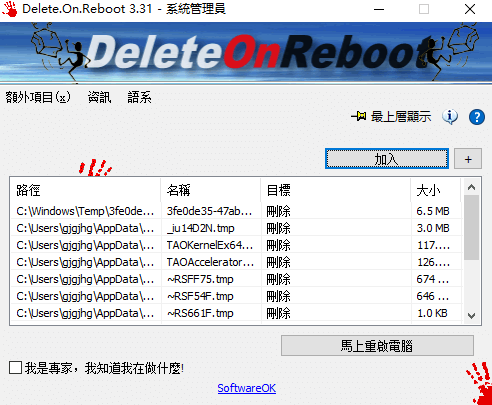Click 刪除 target in ~RSFF75.tmp row

[278, 279]
